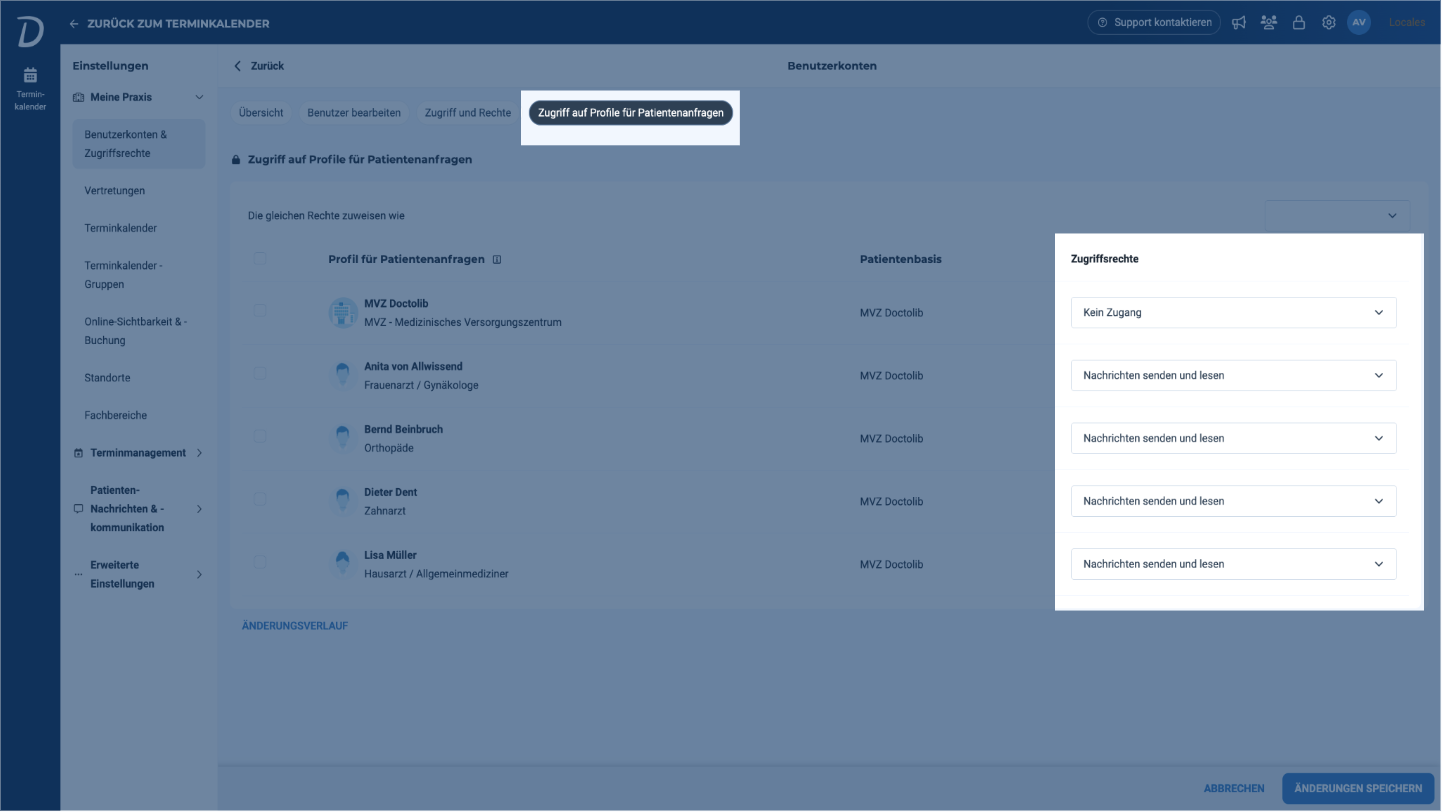Click the Meine Praxis briefcase icon
Viewport: 1442px width, 812px height.
79,98
